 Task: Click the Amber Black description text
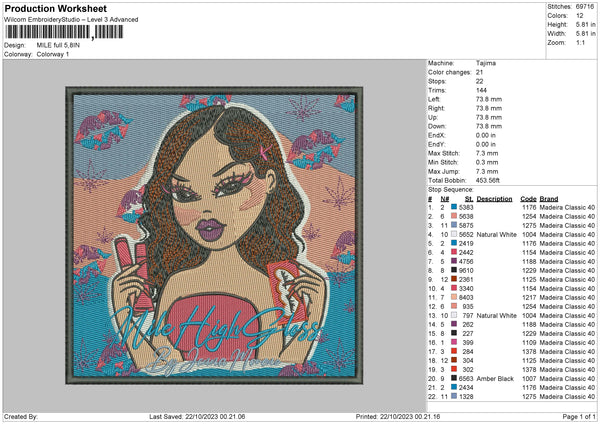point(495,378)
